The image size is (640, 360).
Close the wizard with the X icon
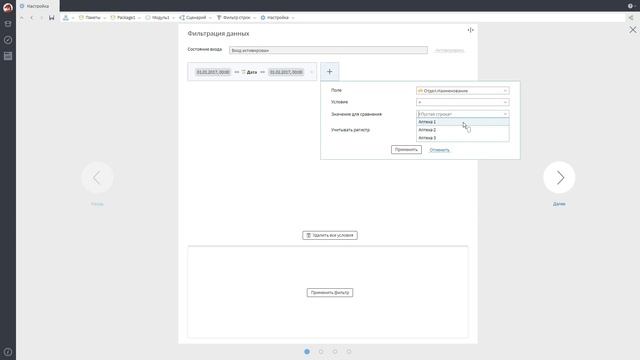[x=633, y=30]
